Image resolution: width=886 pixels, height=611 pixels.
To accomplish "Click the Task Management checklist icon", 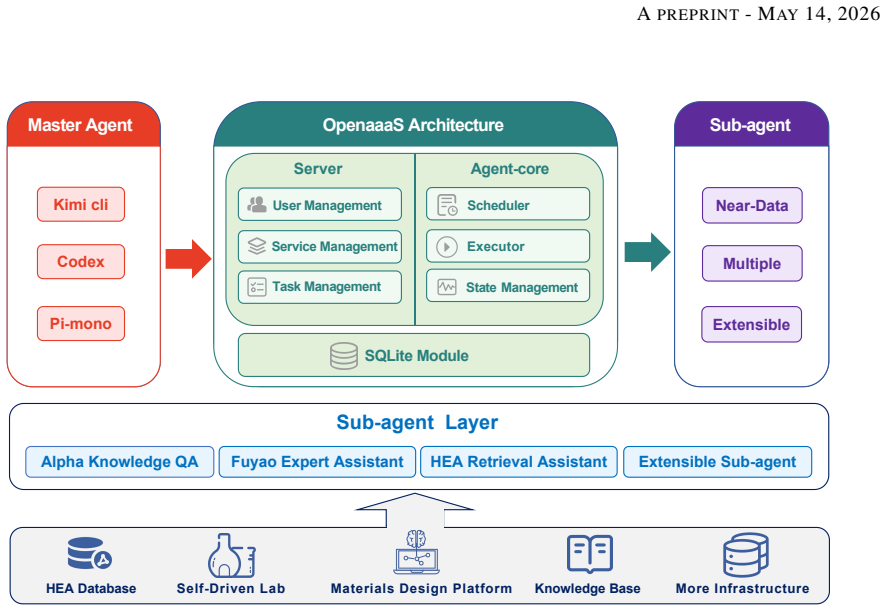I will click(x=257, y=287).
